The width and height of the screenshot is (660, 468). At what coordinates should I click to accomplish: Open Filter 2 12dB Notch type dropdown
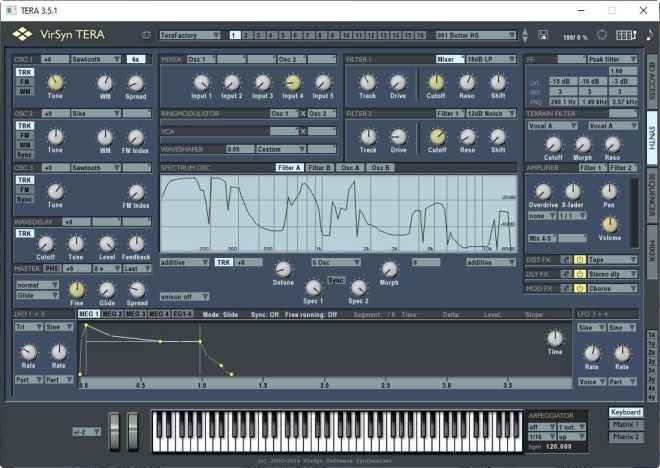tap(491, 113)
